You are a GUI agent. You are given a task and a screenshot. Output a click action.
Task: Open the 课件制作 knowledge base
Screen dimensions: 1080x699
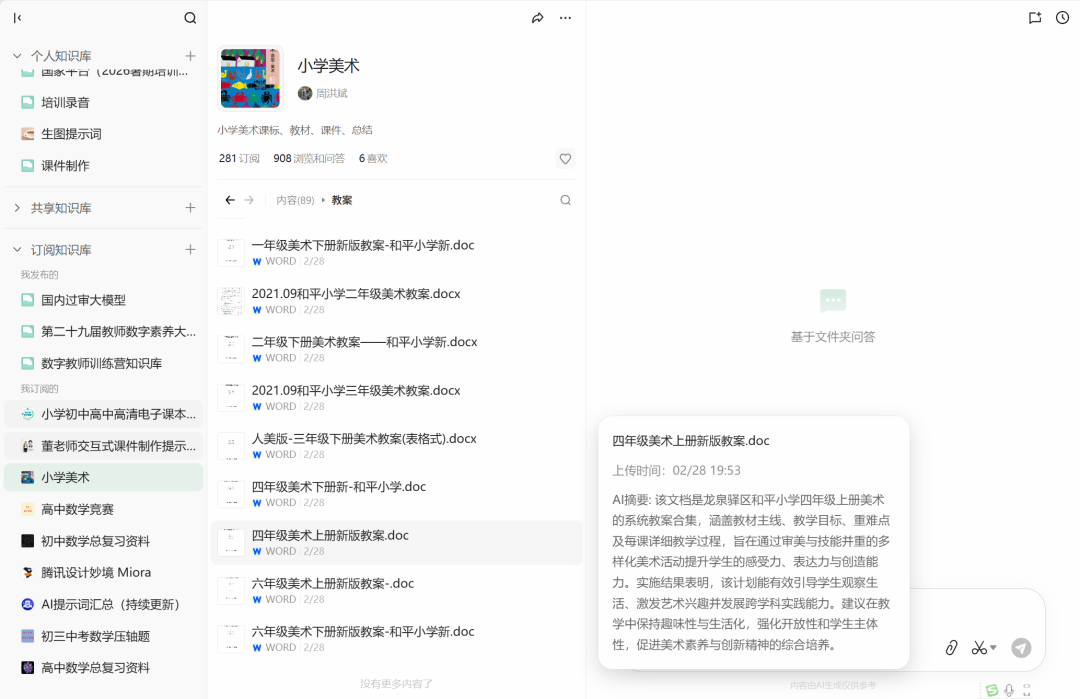(x=103, y=165)
